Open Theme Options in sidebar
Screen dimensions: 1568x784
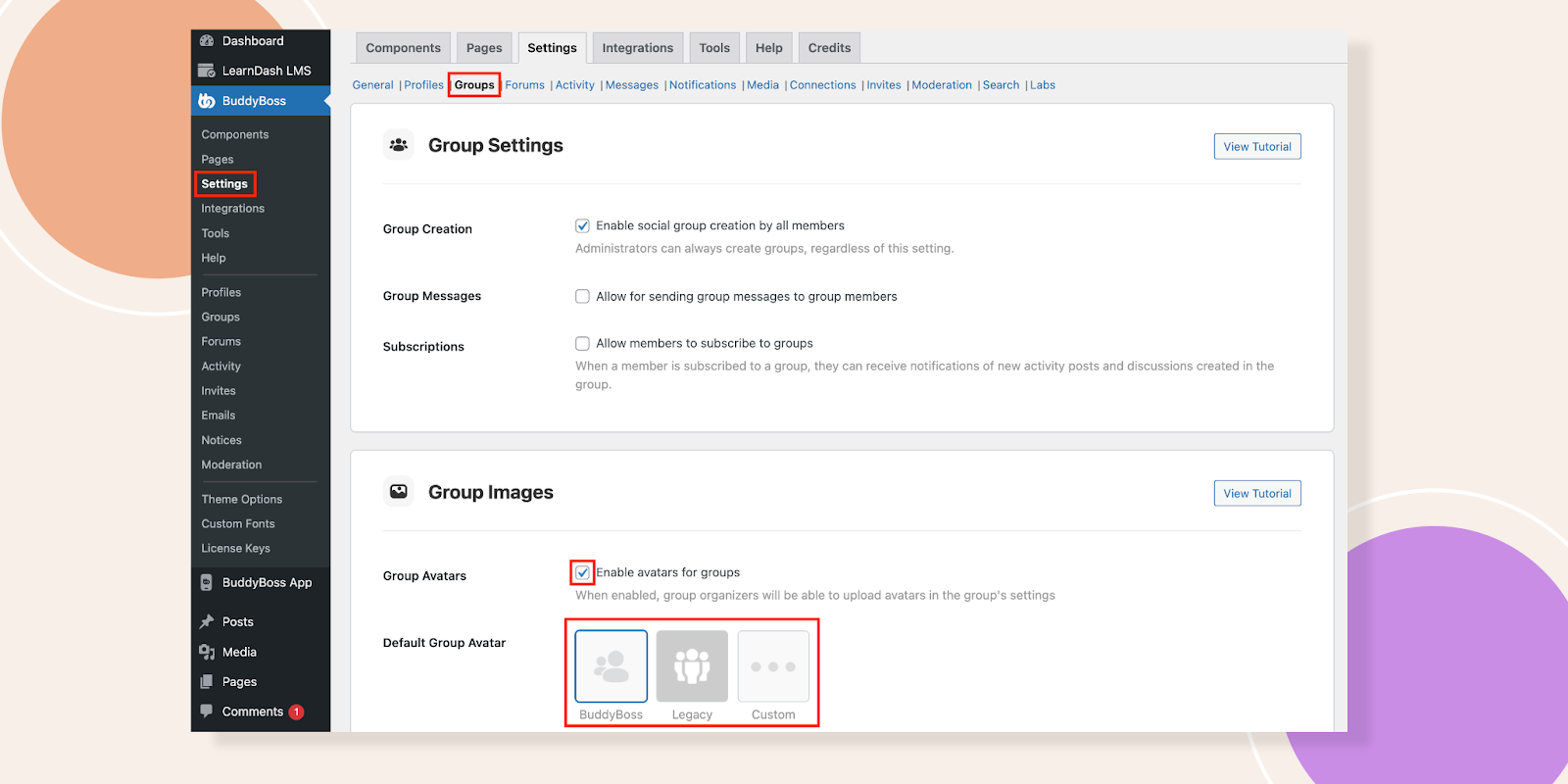click(x=242, y=499)
